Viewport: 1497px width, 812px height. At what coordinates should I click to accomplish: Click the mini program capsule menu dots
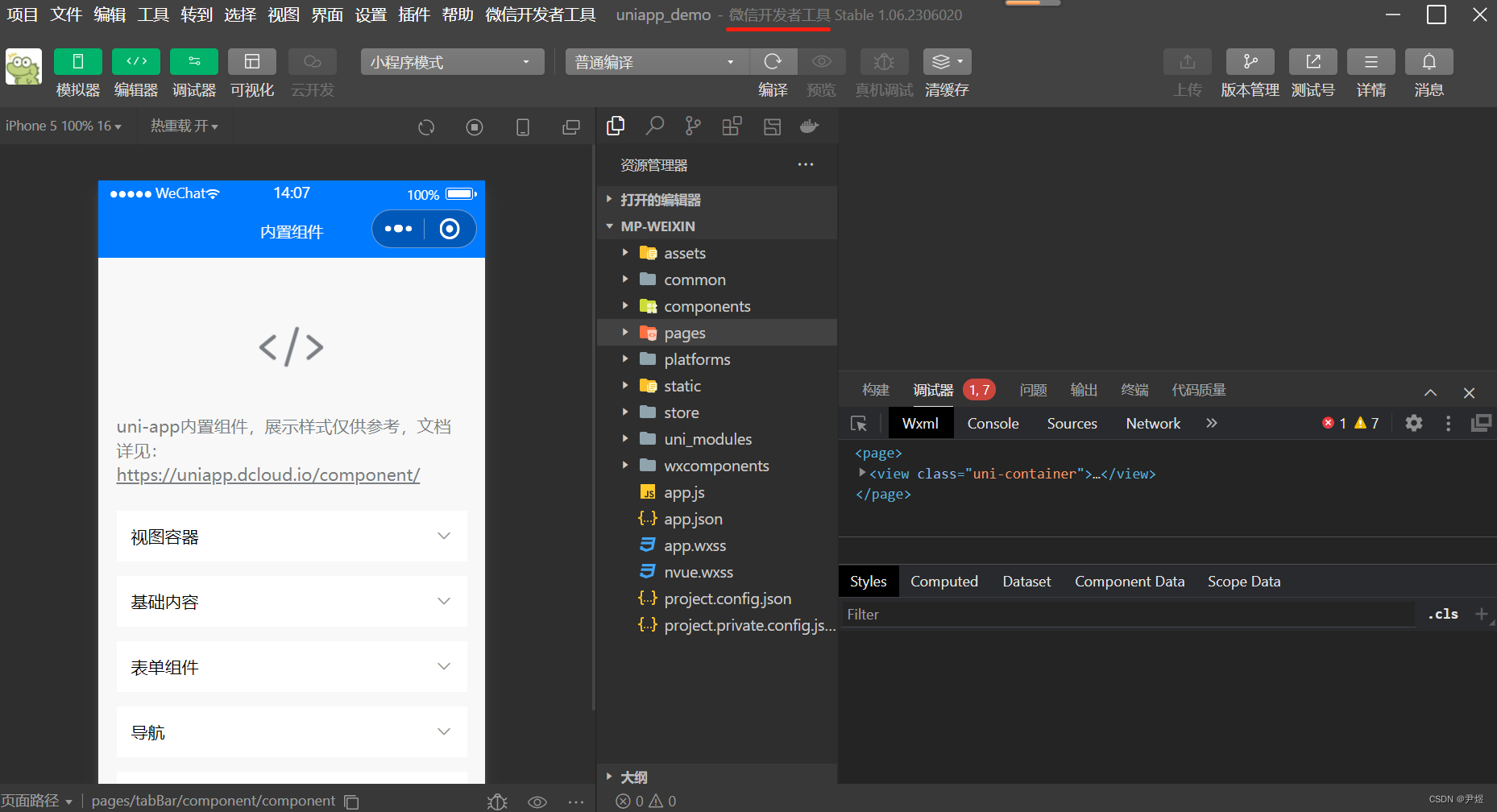[x=399, y=229]
